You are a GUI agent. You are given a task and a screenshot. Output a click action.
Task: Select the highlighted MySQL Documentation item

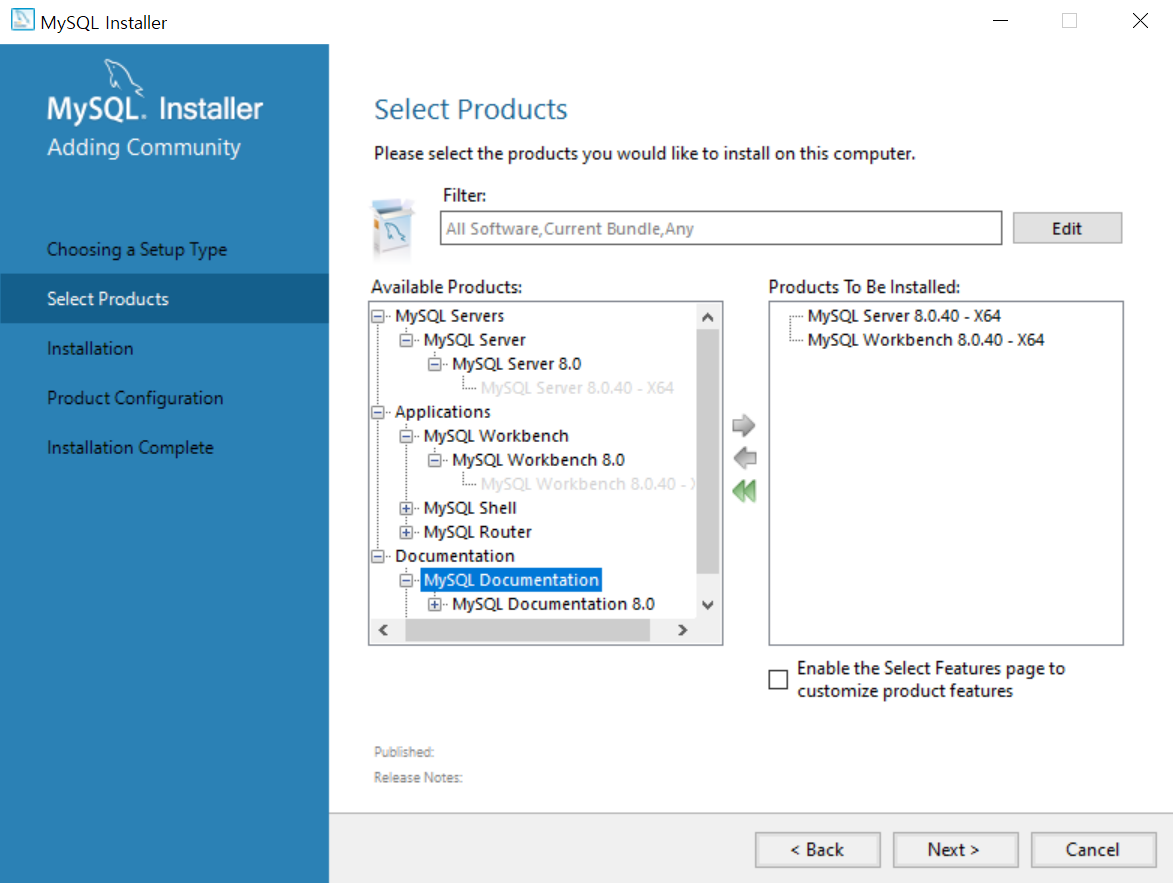tap(511, 580)
